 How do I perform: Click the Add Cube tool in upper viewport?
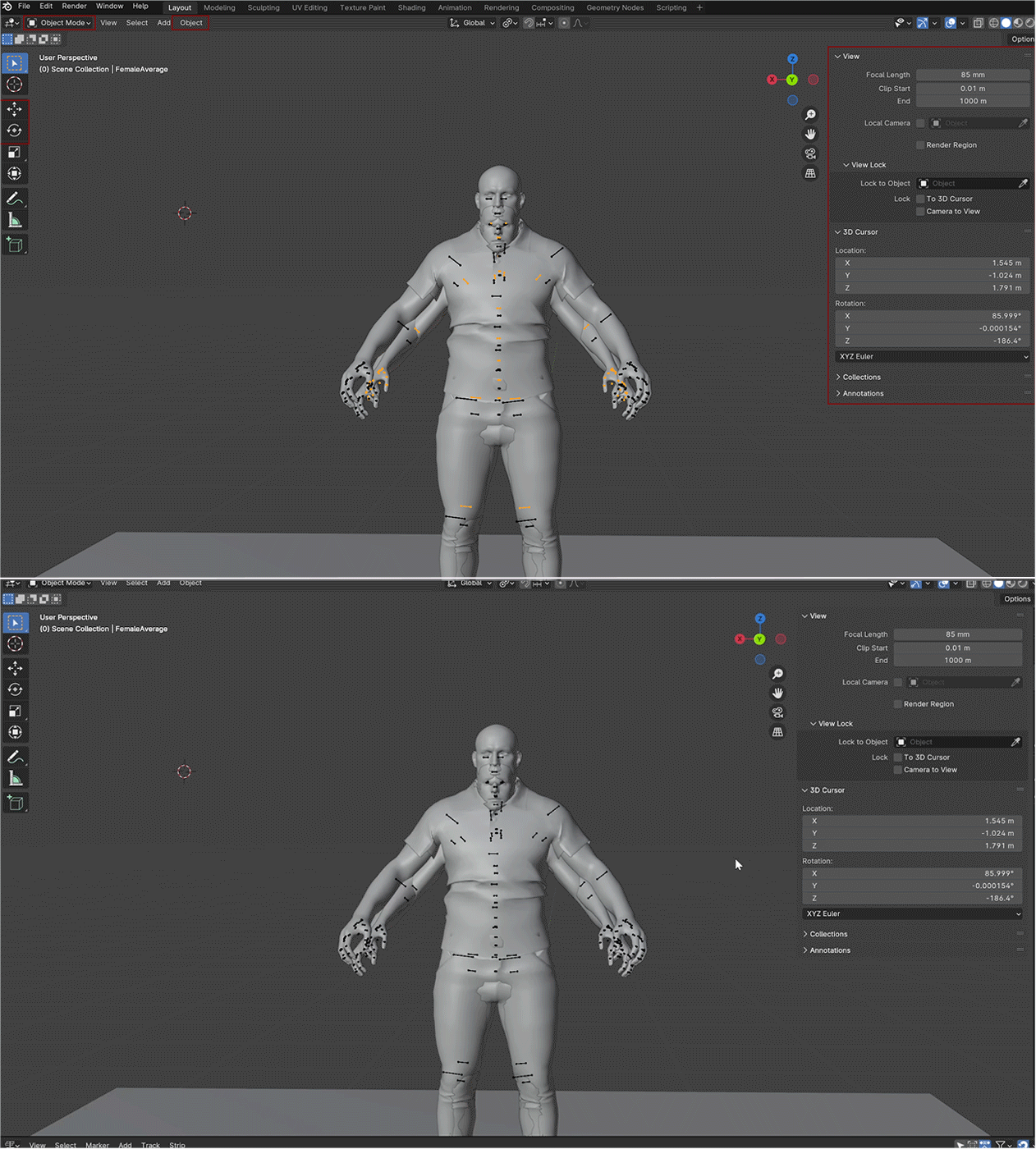point(15,245)
